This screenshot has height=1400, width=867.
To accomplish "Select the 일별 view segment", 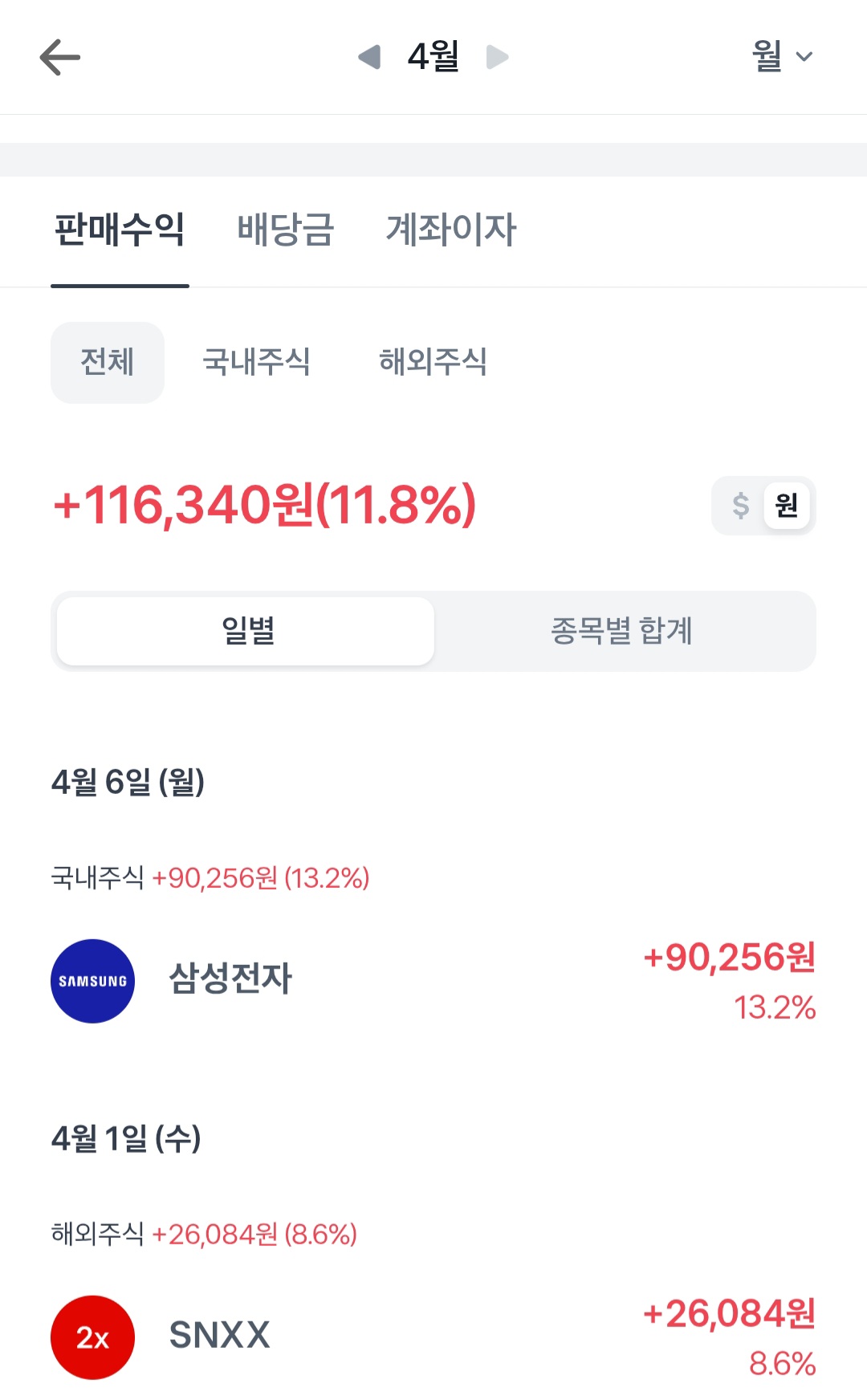I will pyautogui.click(x=246, y=631).
